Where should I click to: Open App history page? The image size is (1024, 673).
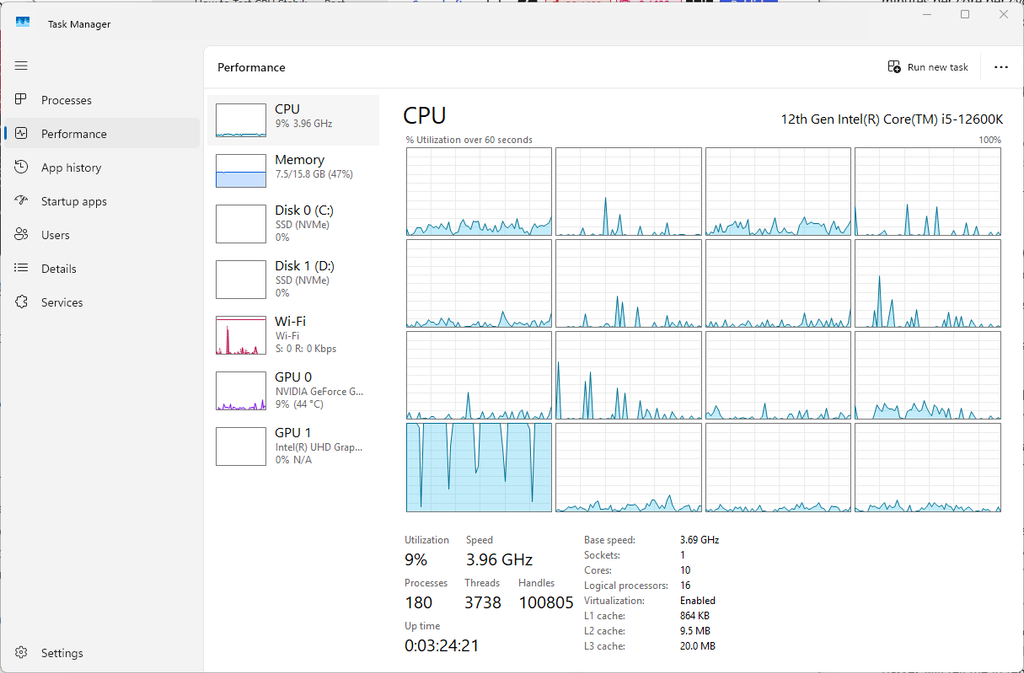click(x=71, y=168)
